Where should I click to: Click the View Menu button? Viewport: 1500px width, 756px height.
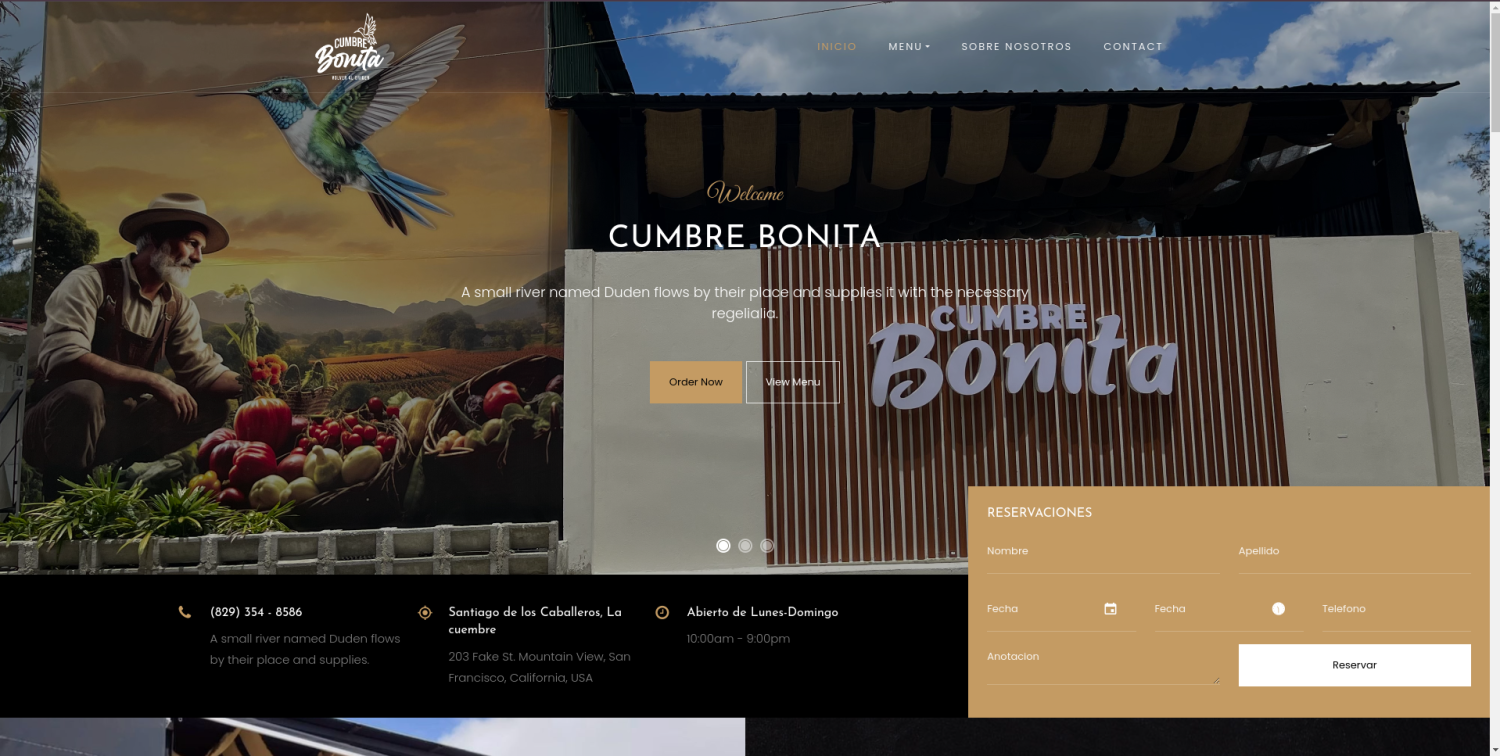(x=792, y=382)
